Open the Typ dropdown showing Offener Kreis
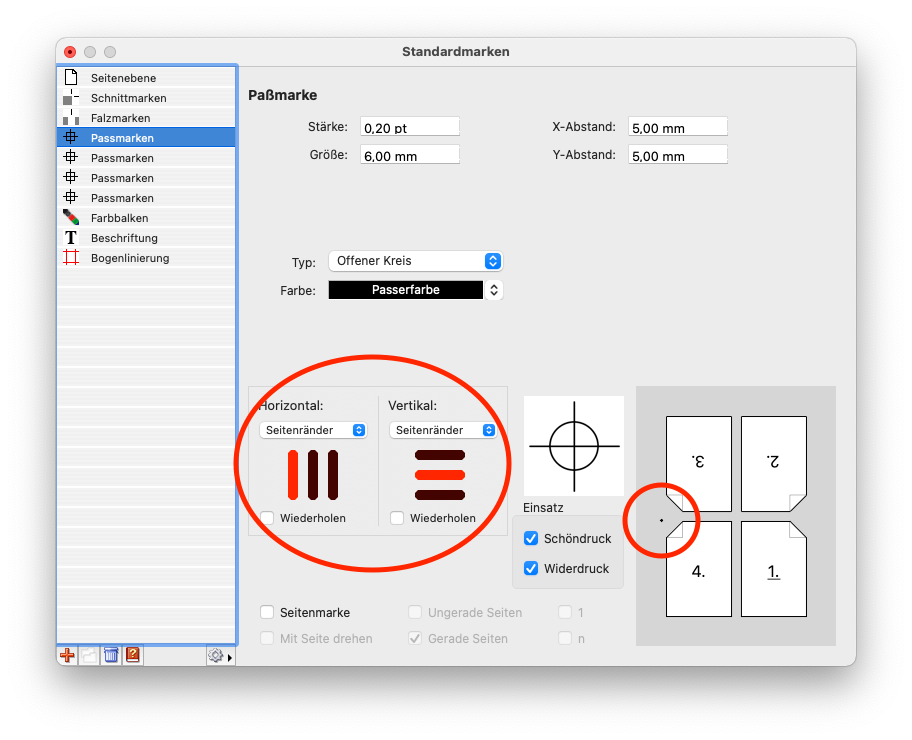 (x=415, y=261)
